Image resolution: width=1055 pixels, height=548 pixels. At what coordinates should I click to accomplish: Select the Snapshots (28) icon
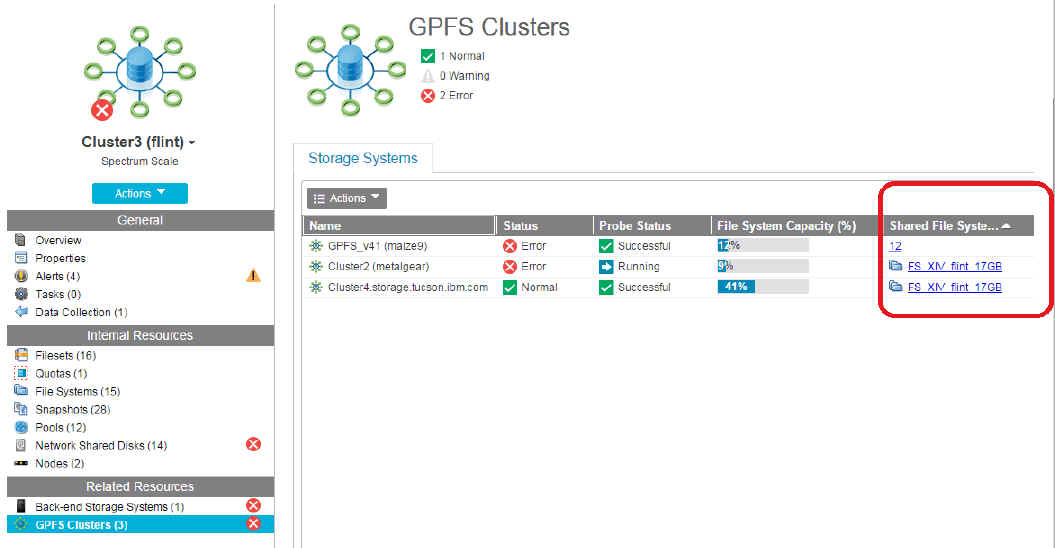tap(21, 409)
